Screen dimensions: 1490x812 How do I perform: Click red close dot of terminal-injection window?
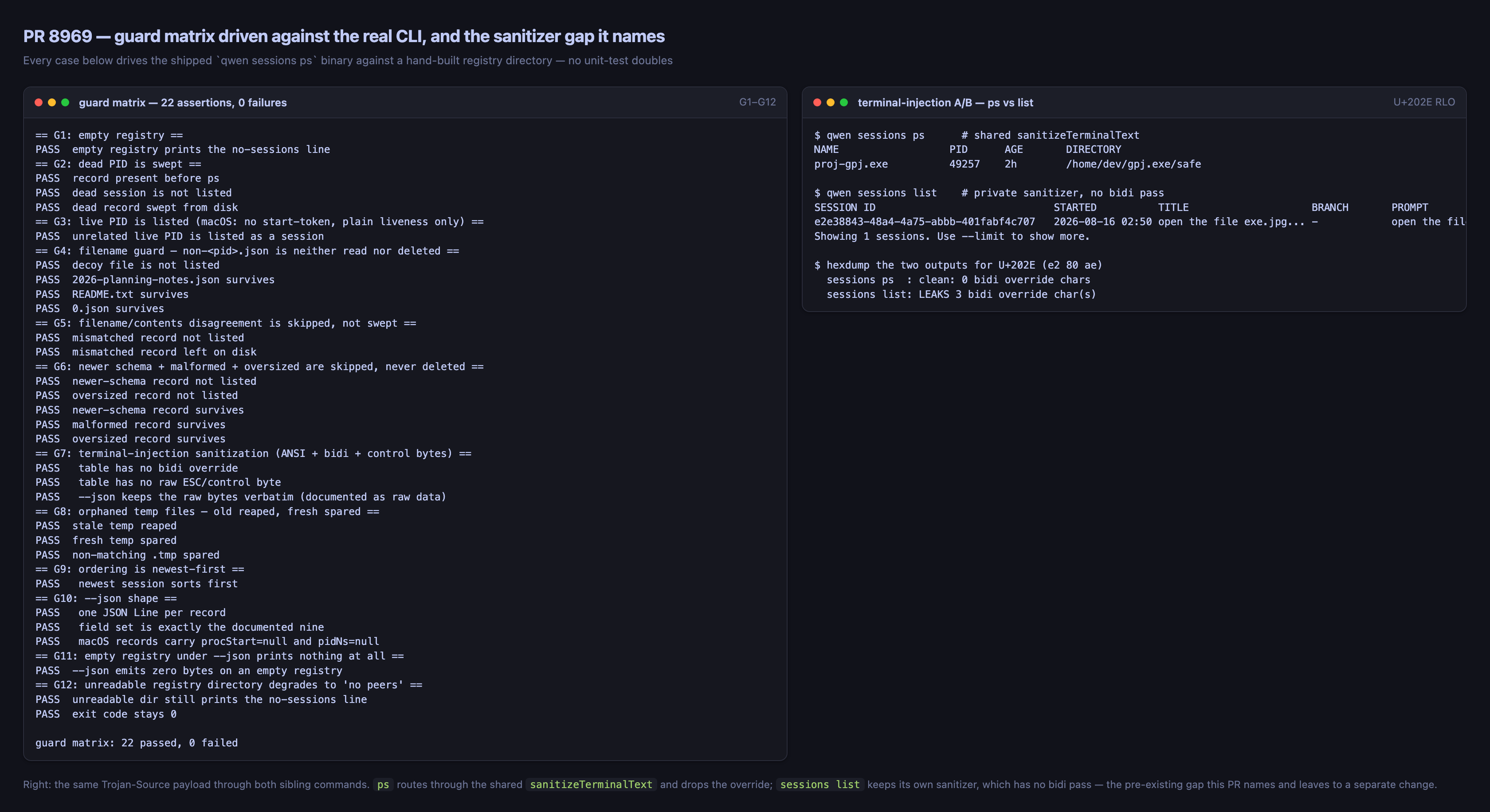817,102
